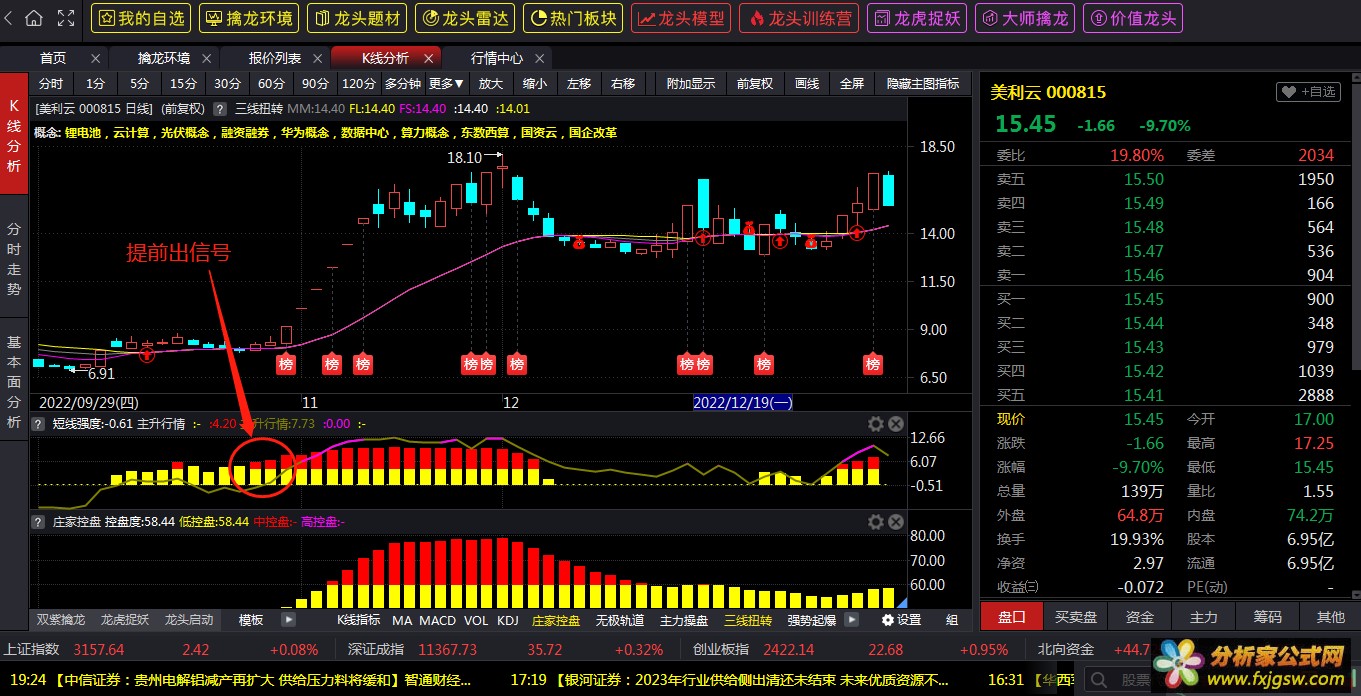This screenshot has width=1361, height=696.
Task: Switch chart to 30分 period
Action: (x=227, y=84)
